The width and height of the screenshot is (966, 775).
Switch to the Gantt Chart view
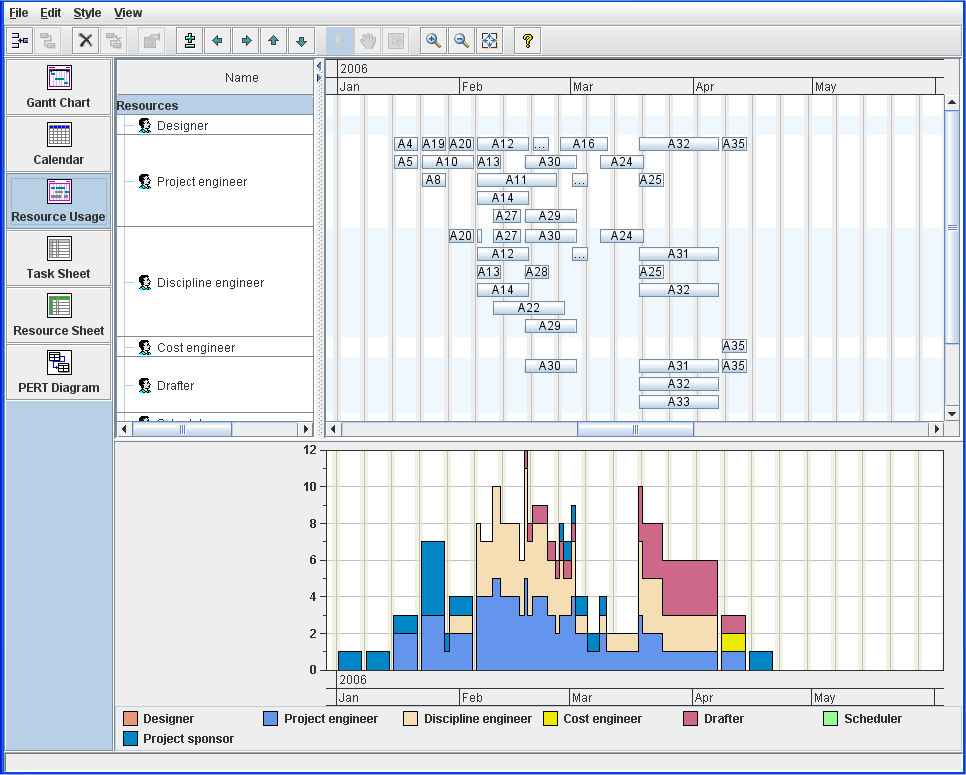[x=58, y=87]
